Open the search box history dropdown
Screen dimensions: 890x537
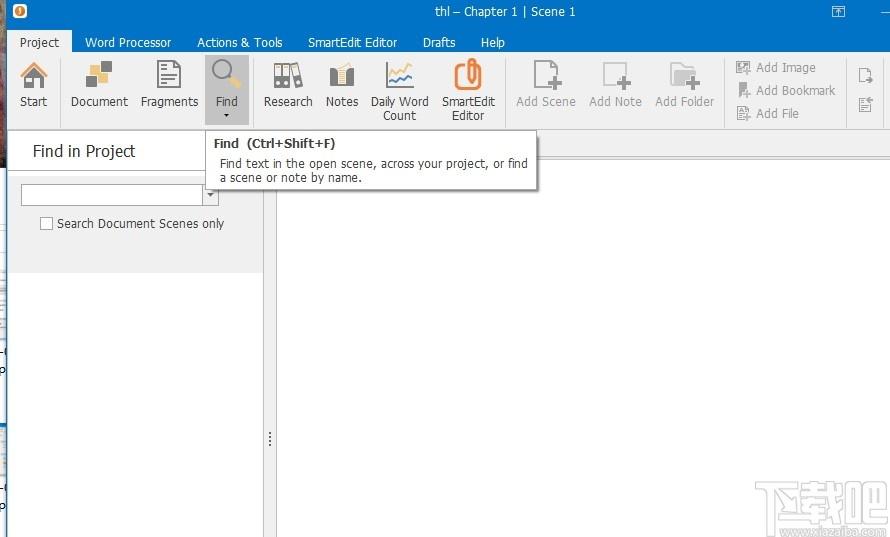coord(210,195)
